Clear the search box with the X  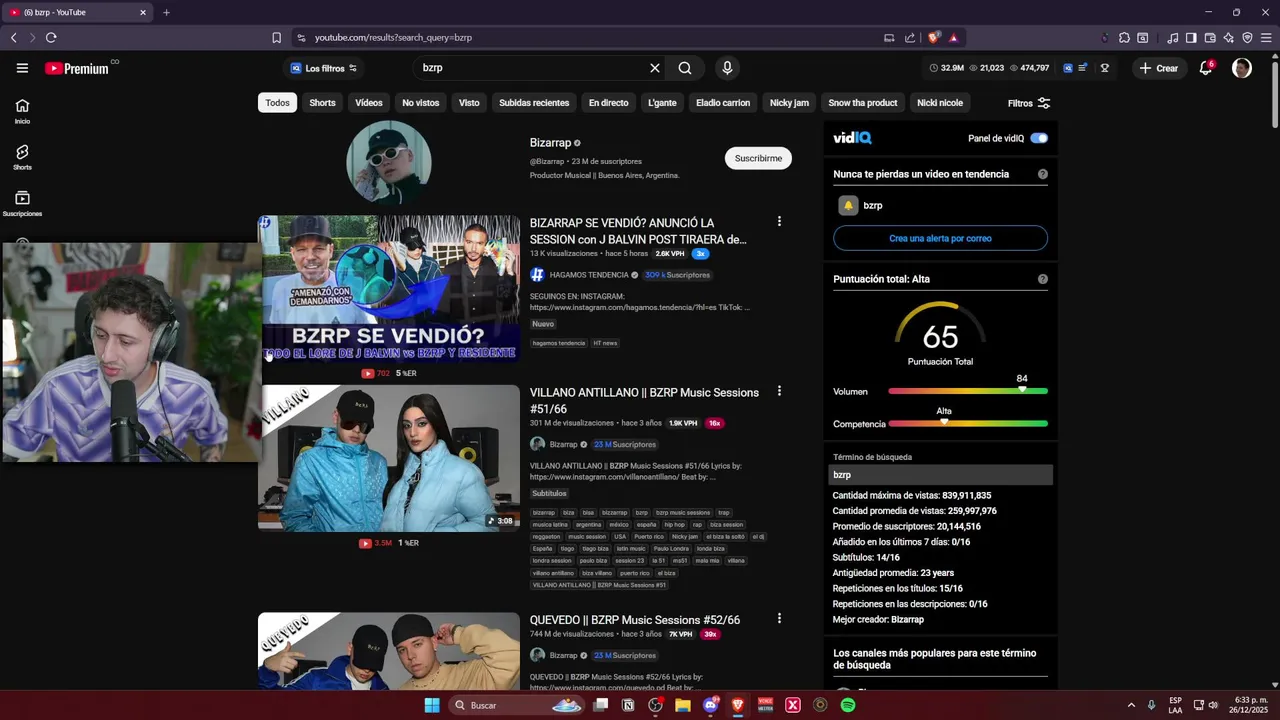[x=655, y=68]
